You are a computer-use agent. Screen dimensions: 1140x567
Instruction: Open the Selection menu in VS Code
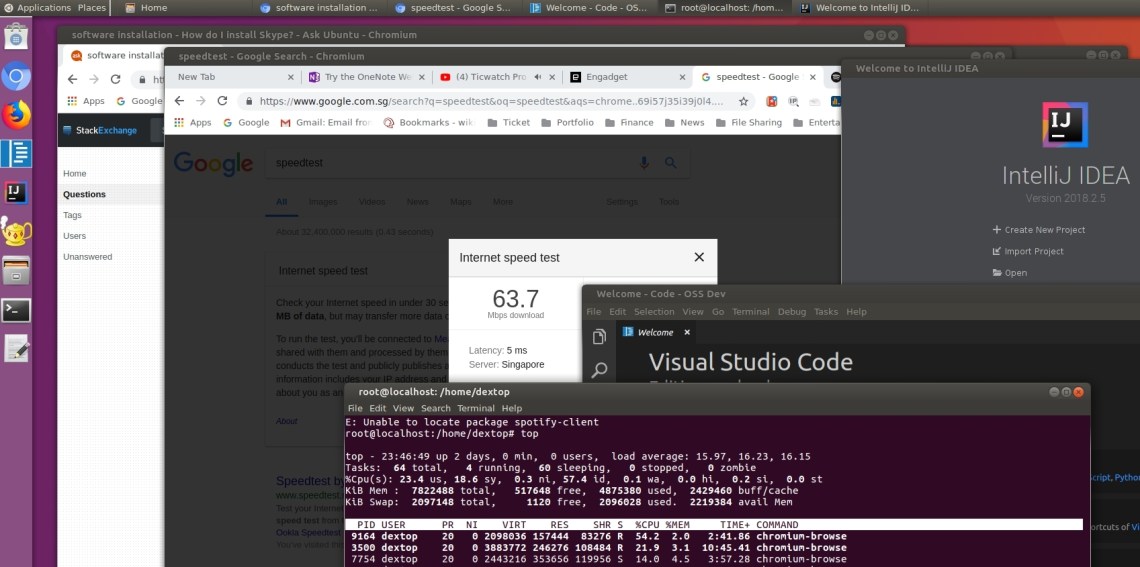(654, 312)
